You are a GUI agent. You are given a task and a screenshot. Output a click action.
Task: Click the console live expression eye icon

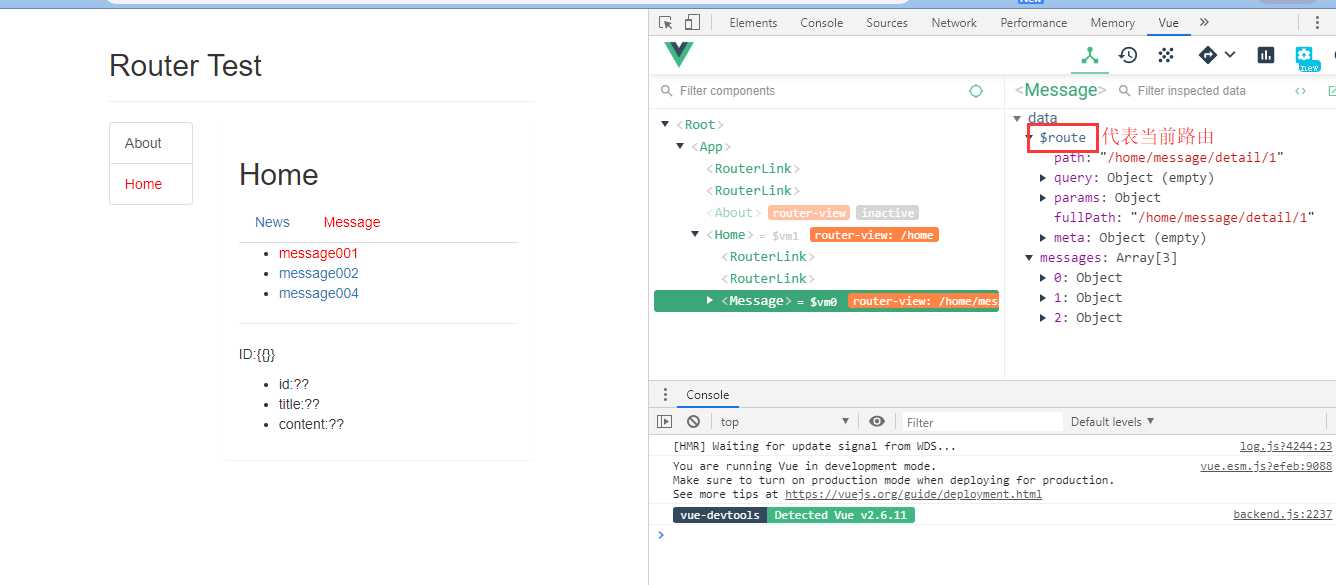877,422
